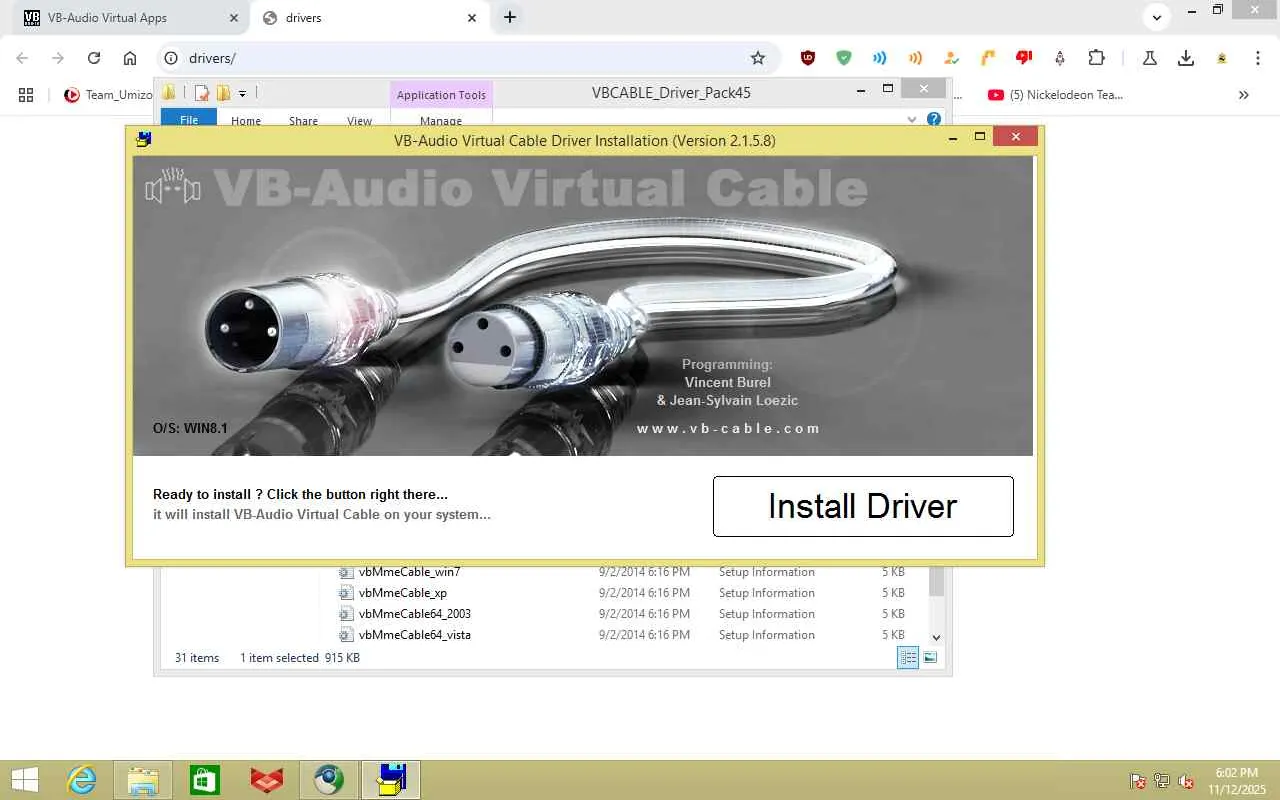This screenshot has width=1280, height=800.
Task: Open the browser three-dot menu
Action: tap(1258, 58)
